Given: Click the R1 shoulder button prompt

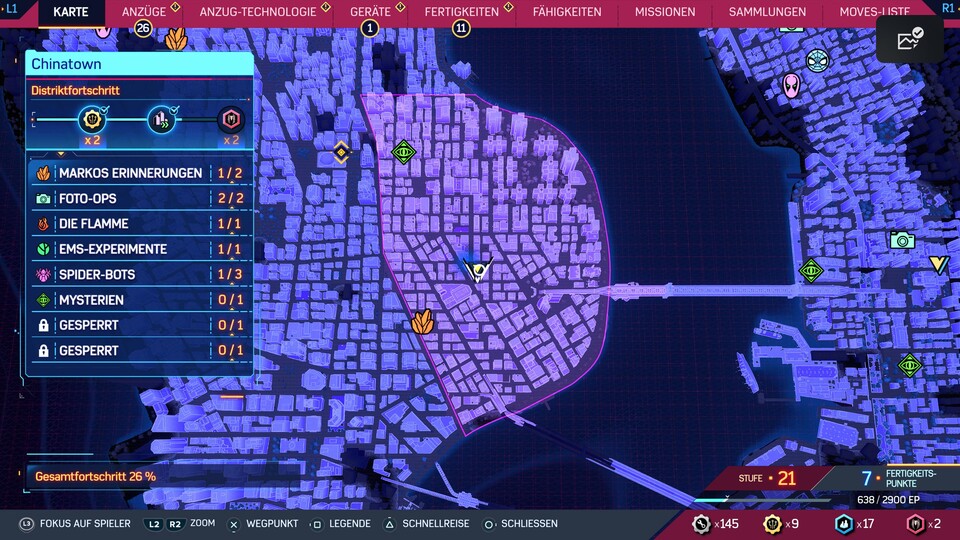Looking at the screenshot, I should tap(948, 9).
